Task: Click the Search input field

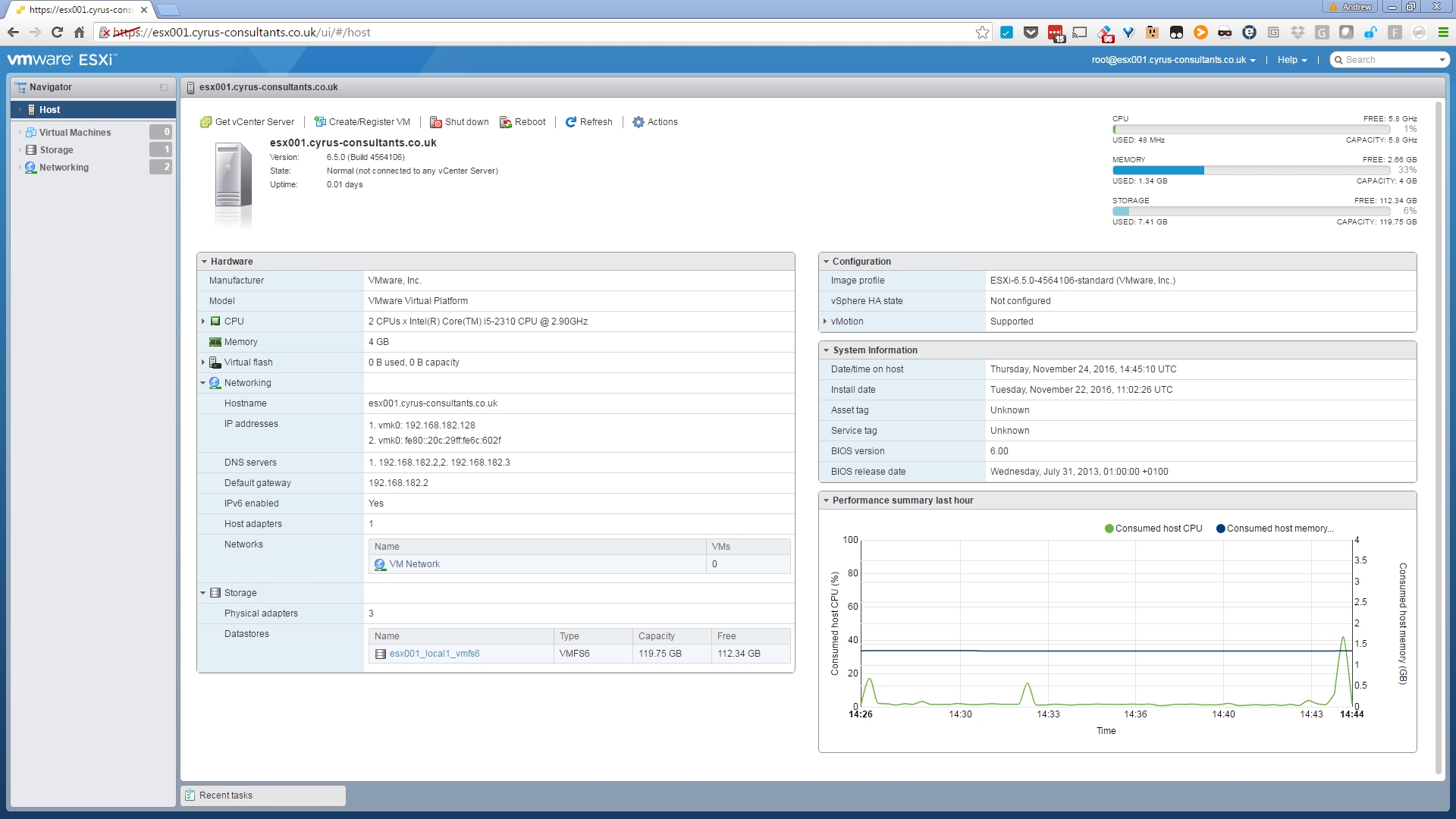Action: click(x=1391, y=60)
